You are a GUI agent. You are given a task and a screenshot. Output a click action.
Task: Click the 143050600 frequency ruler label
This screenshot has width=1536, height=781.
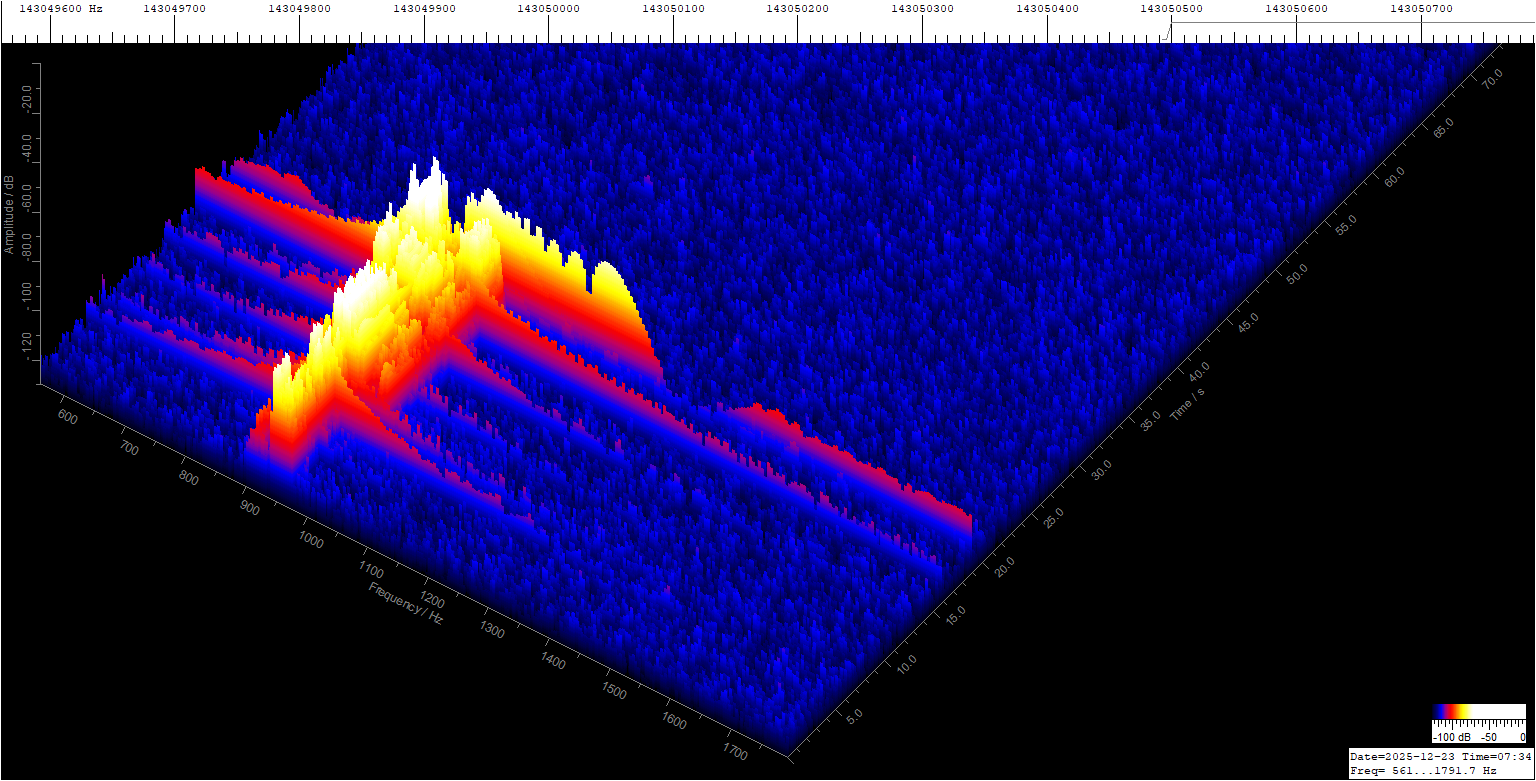coord(1297,8)
